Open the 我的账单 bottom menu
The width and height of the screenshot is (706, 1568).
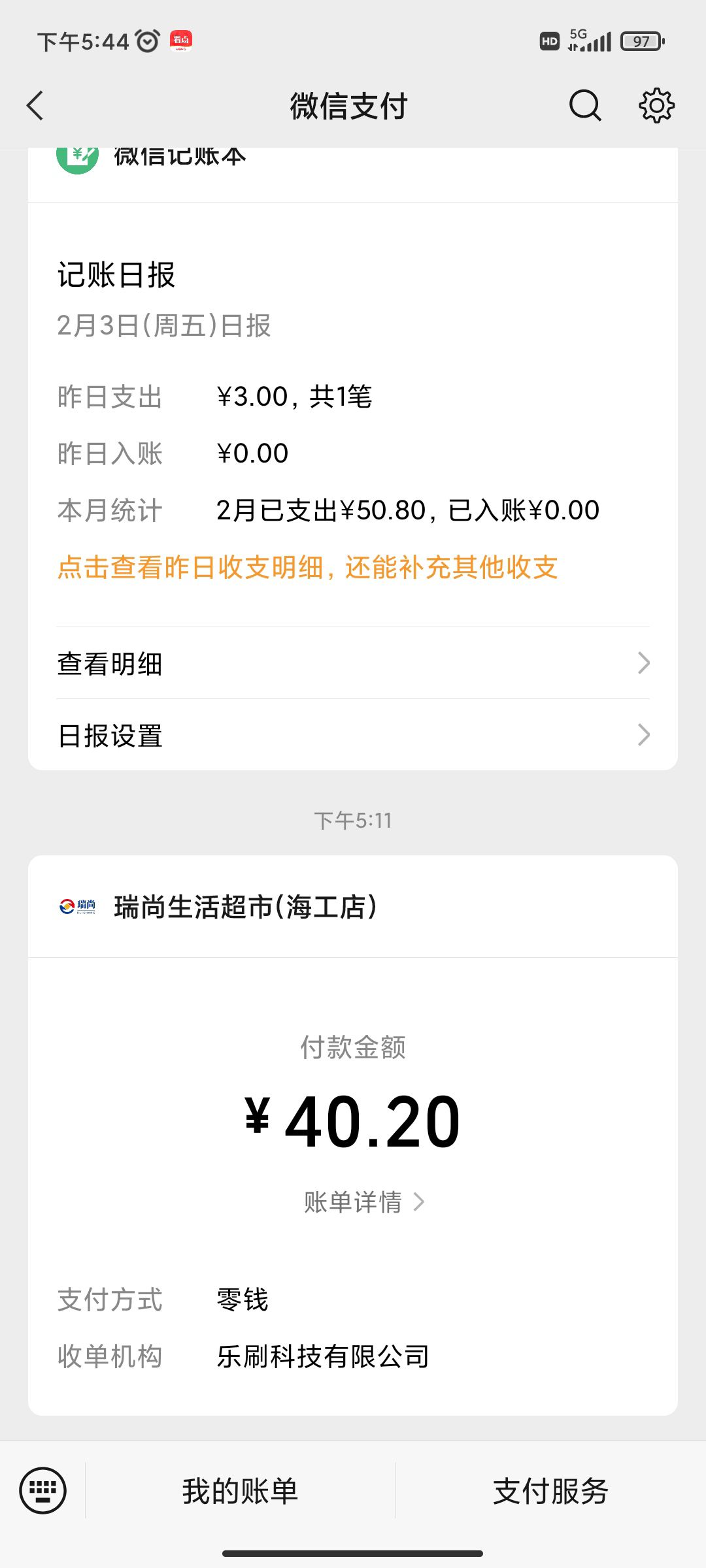click(240, 1491)
